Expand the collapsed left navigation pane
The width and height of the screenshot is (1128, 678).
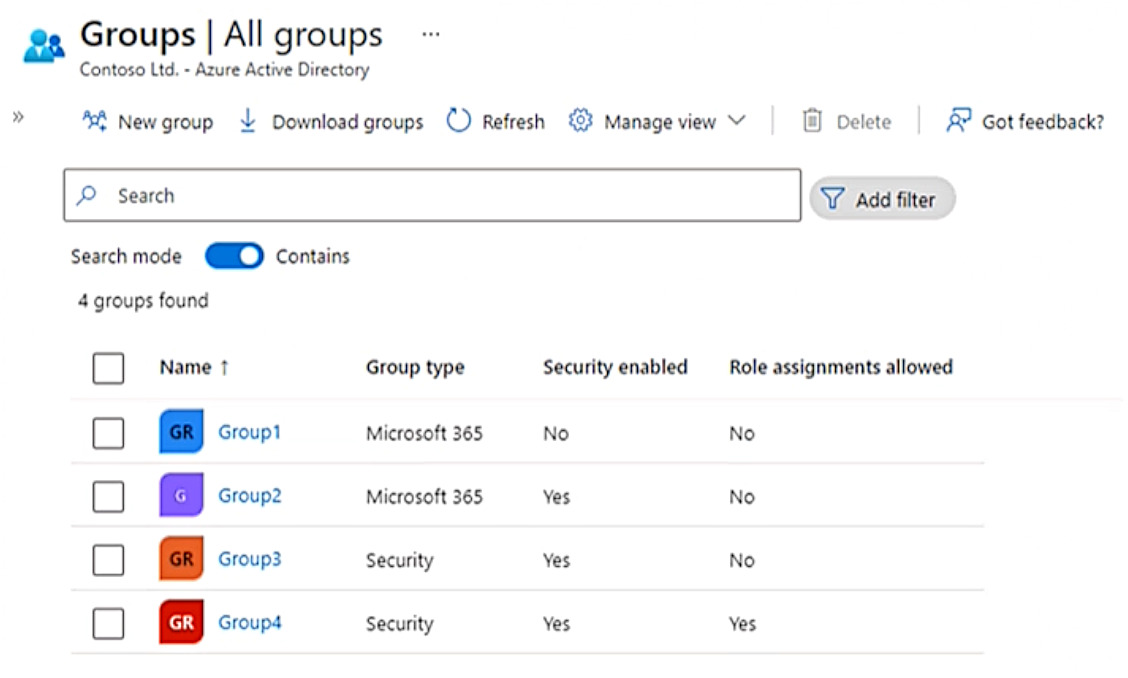click(18, 117)
